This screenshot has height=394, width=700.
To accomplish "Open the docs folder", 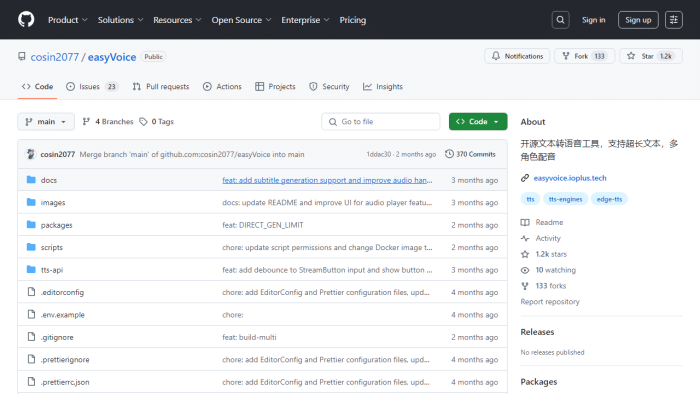I will pos(49,180).
